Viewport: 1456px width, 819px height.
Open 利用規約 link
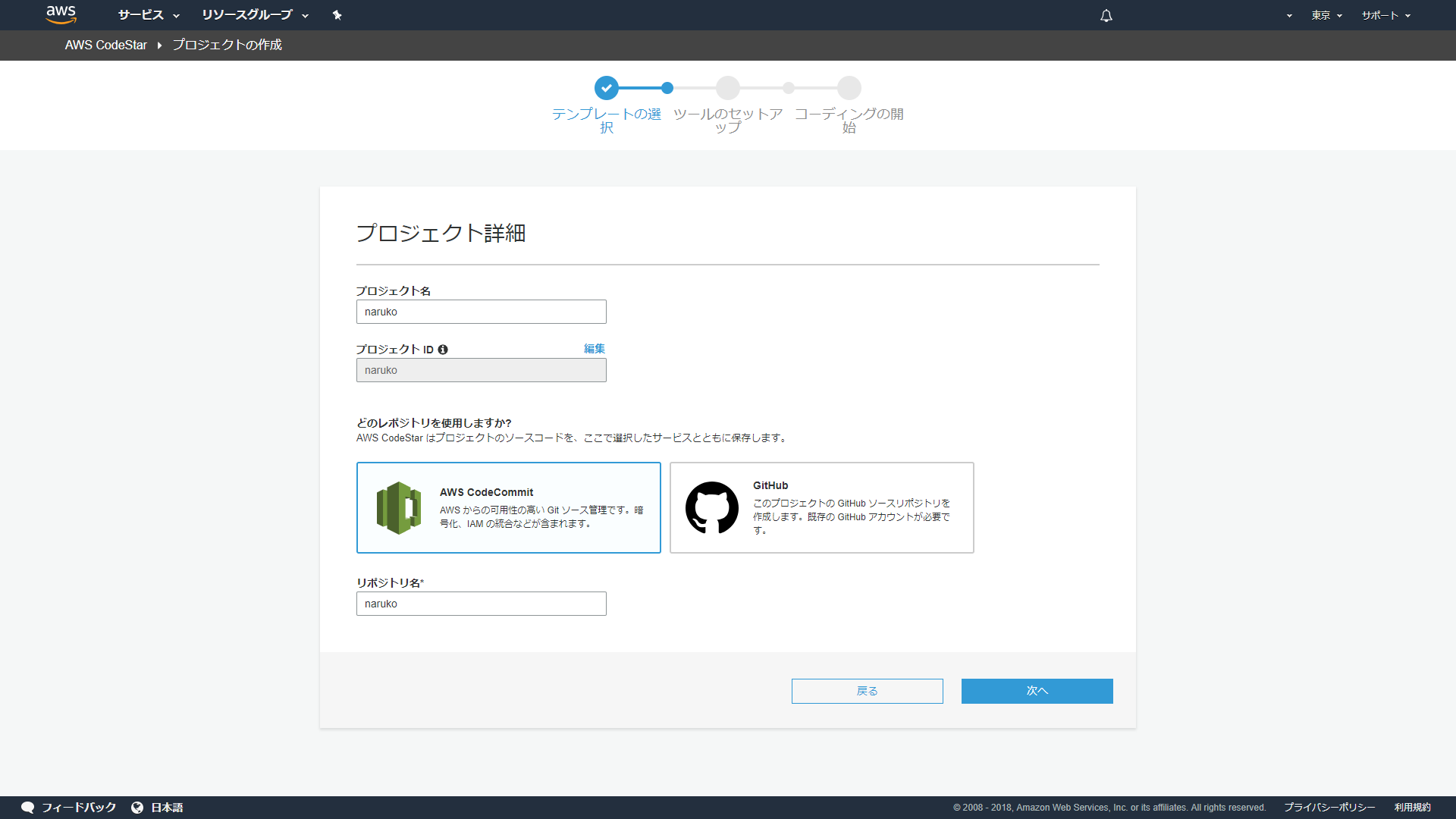point(1413,808)
